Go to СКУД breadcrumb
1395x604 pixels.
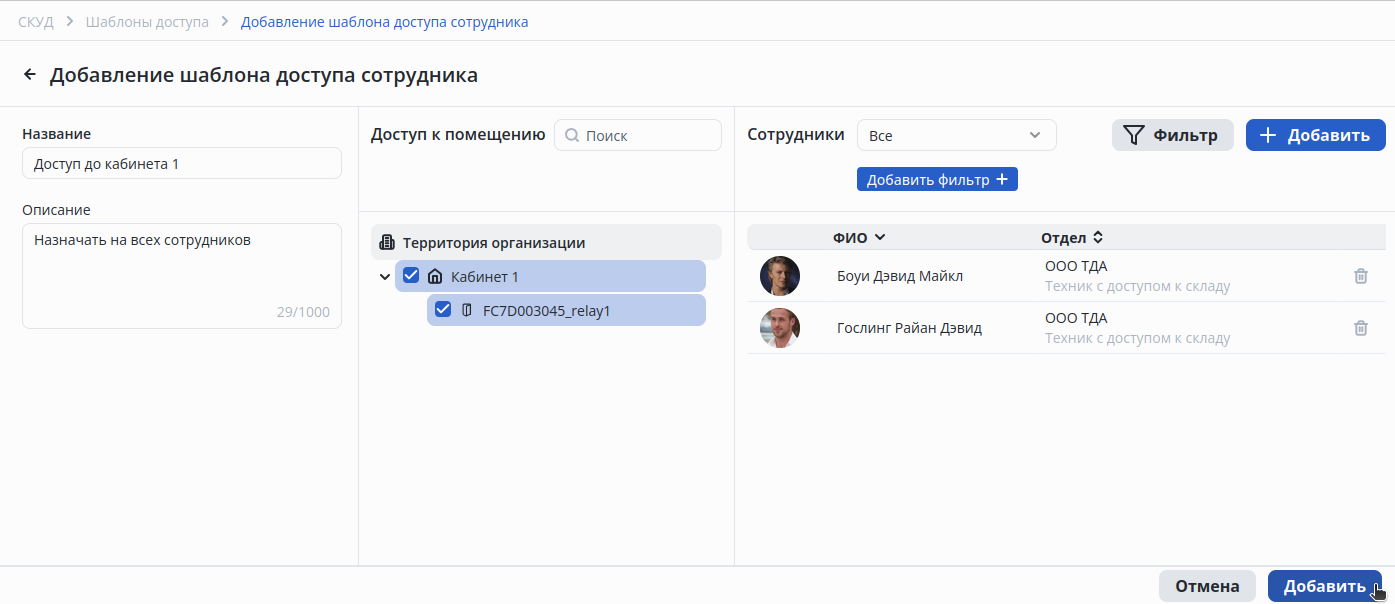(36, 21)
